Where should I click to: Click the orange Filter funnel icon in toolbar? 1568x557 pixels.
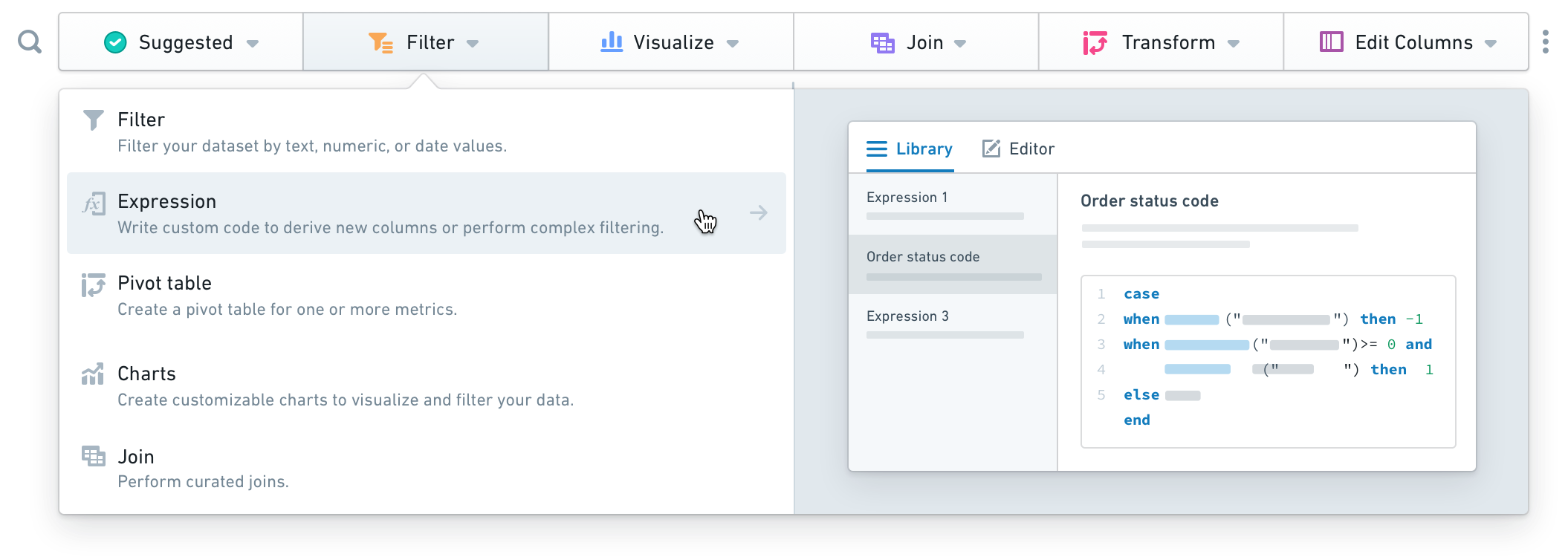tap(380, 42)
